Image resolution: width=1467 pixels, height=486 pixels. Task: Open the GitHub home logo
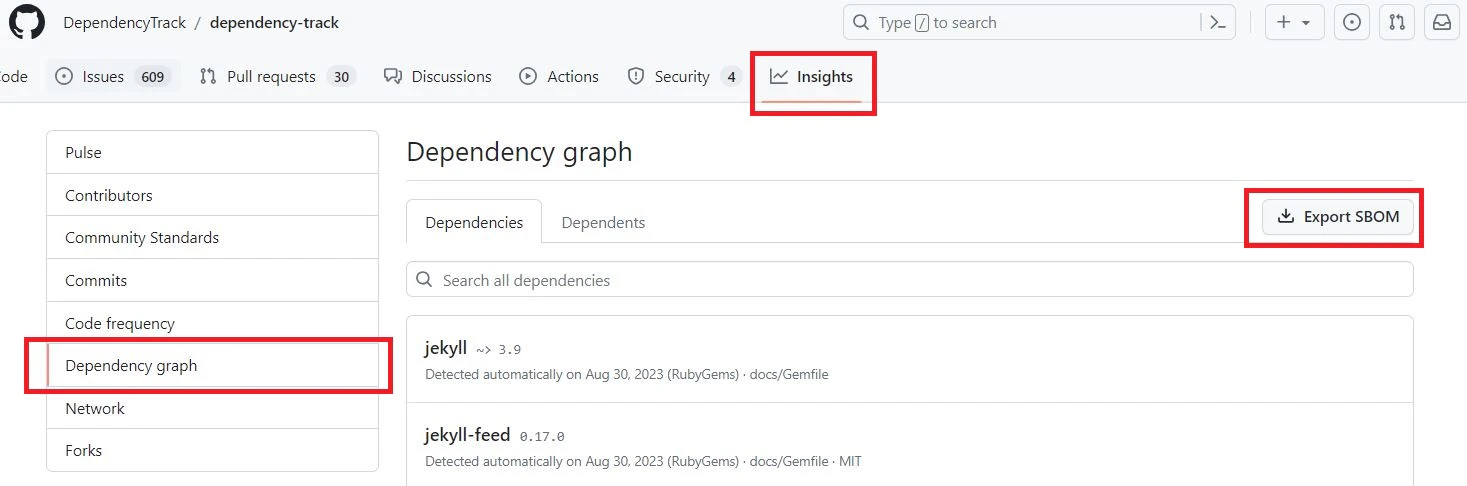(27, 22)
